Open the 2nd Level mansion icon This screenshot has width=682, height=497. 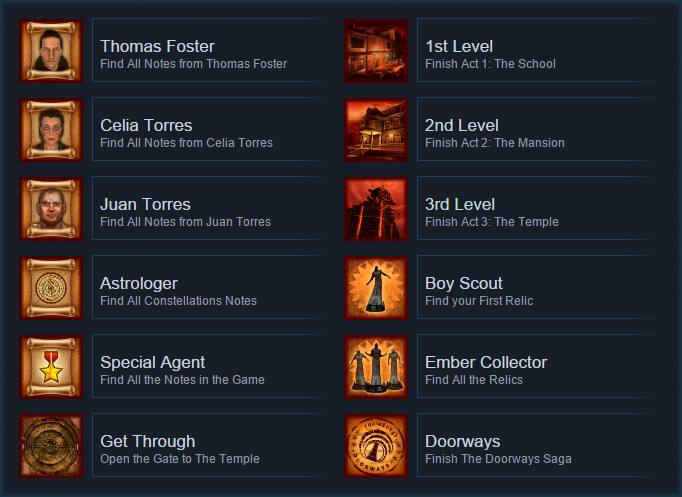(x=376, y=130)
